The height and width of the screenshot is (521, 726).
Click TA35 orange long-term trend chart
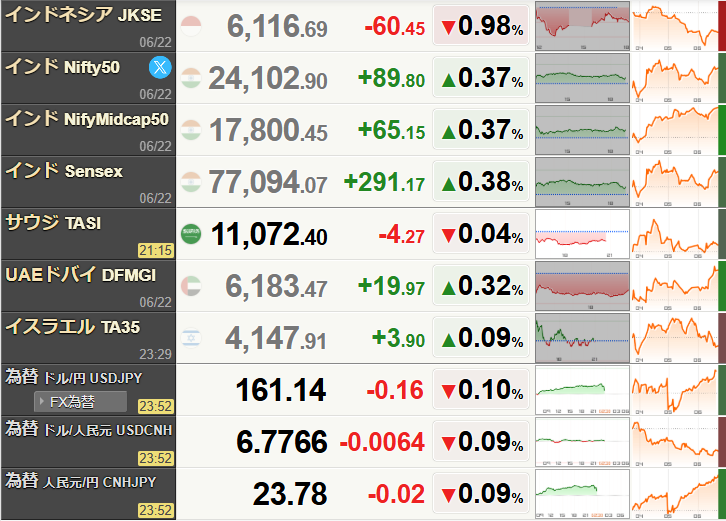tap(675, 338)
